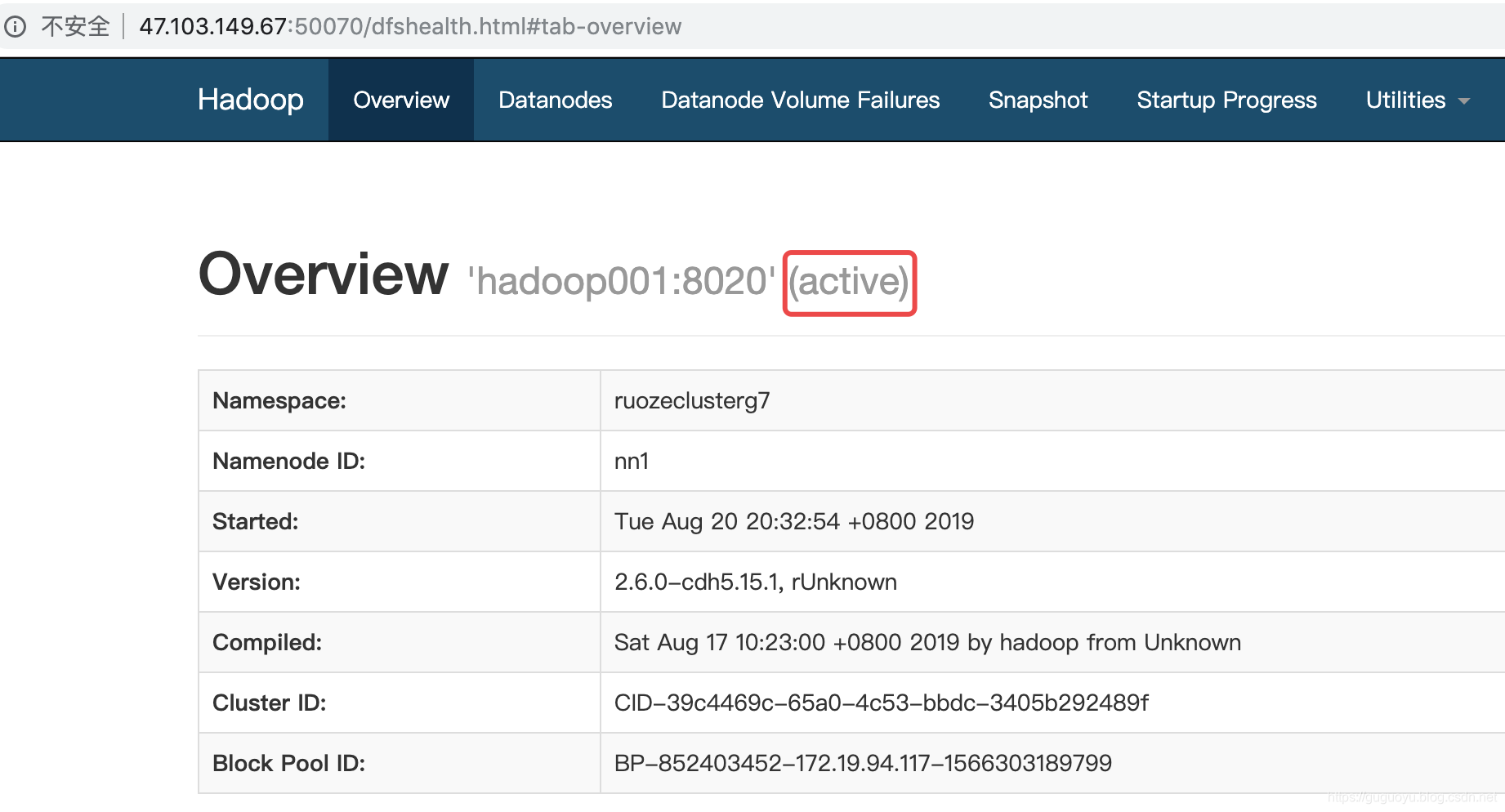1505x812 pixels.
Task: Select the Block Pool ID value BP-852403452
Action: 863,764
